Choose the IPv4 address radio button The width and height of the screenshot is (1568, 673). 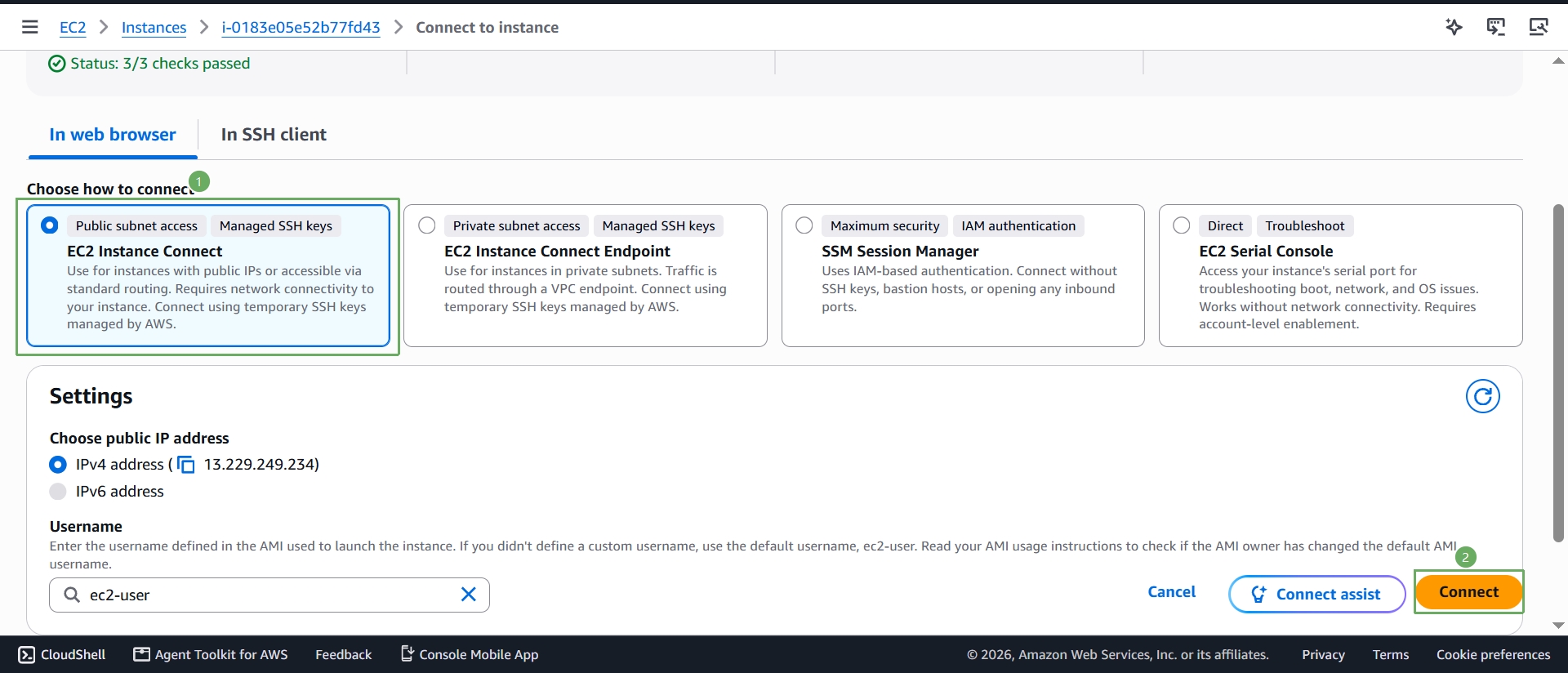tap(58, 465)
